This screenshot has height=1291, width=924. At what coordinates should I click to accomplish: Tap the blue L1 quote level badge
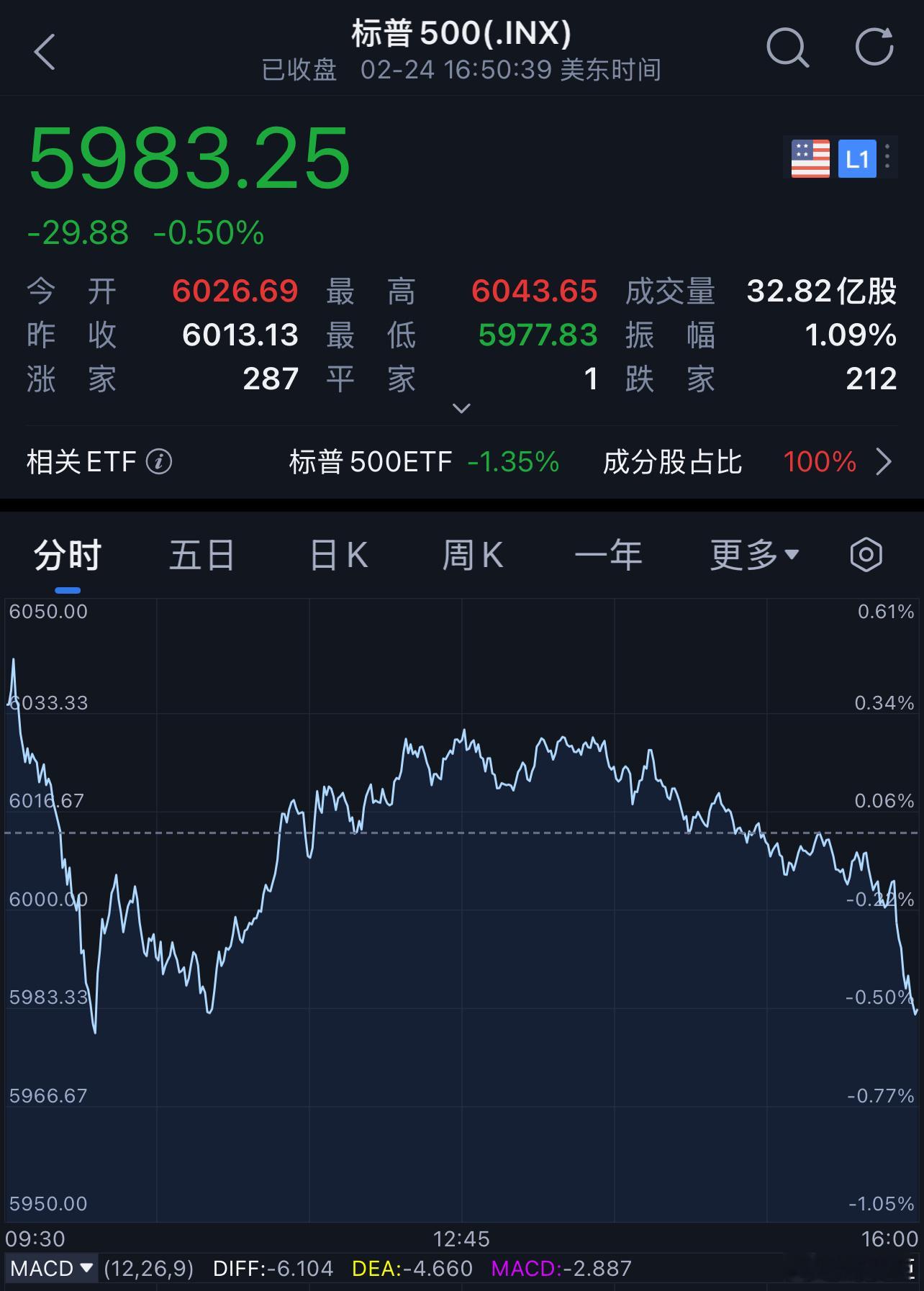tap(857, 158)
